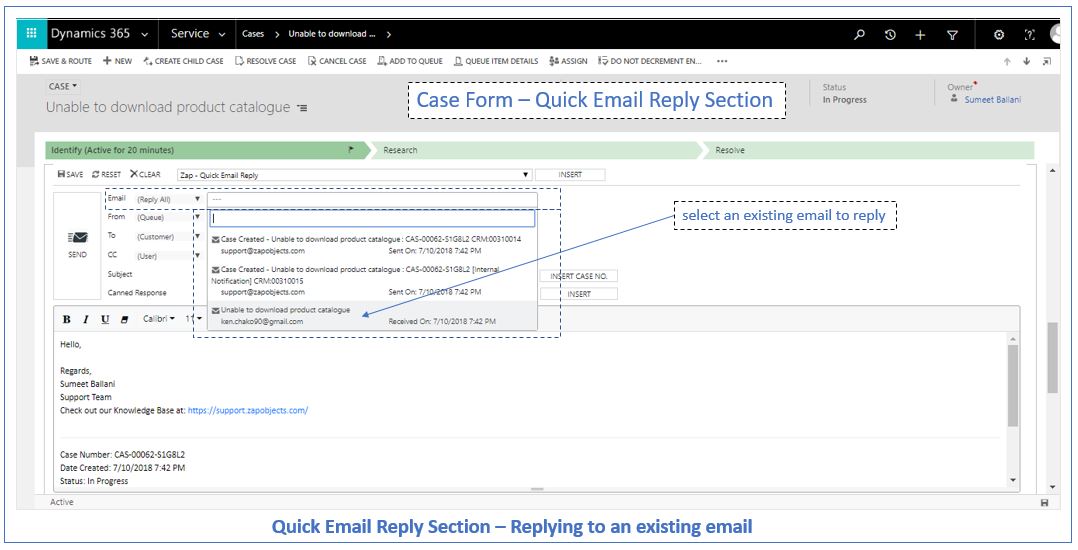
Task: Select Internal Notification email CRM:00310015
Action: (372, 280)
